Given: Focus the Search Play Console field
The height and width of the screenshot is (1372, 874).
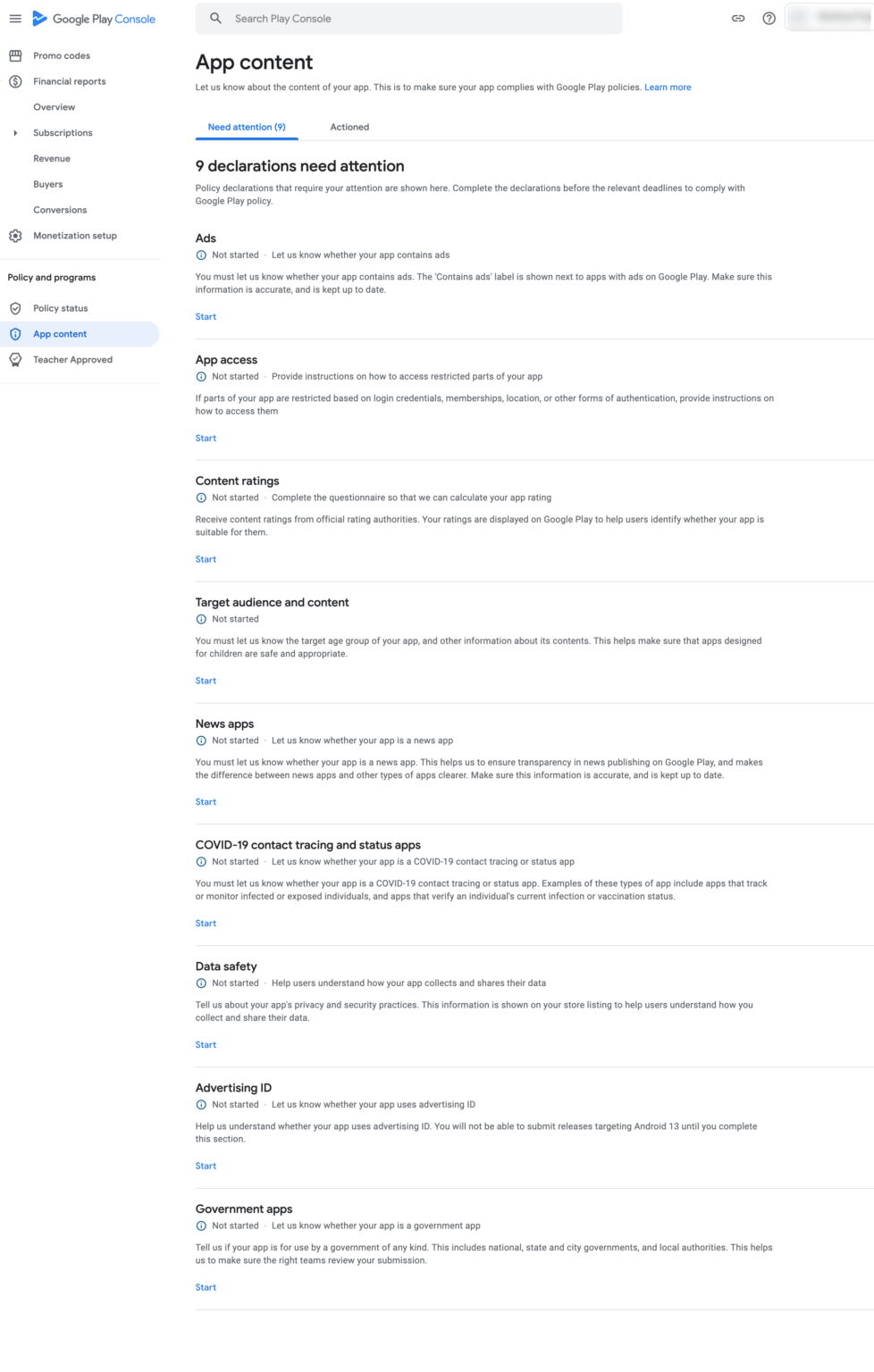Looking at the screenshot, I should (408, 19).
